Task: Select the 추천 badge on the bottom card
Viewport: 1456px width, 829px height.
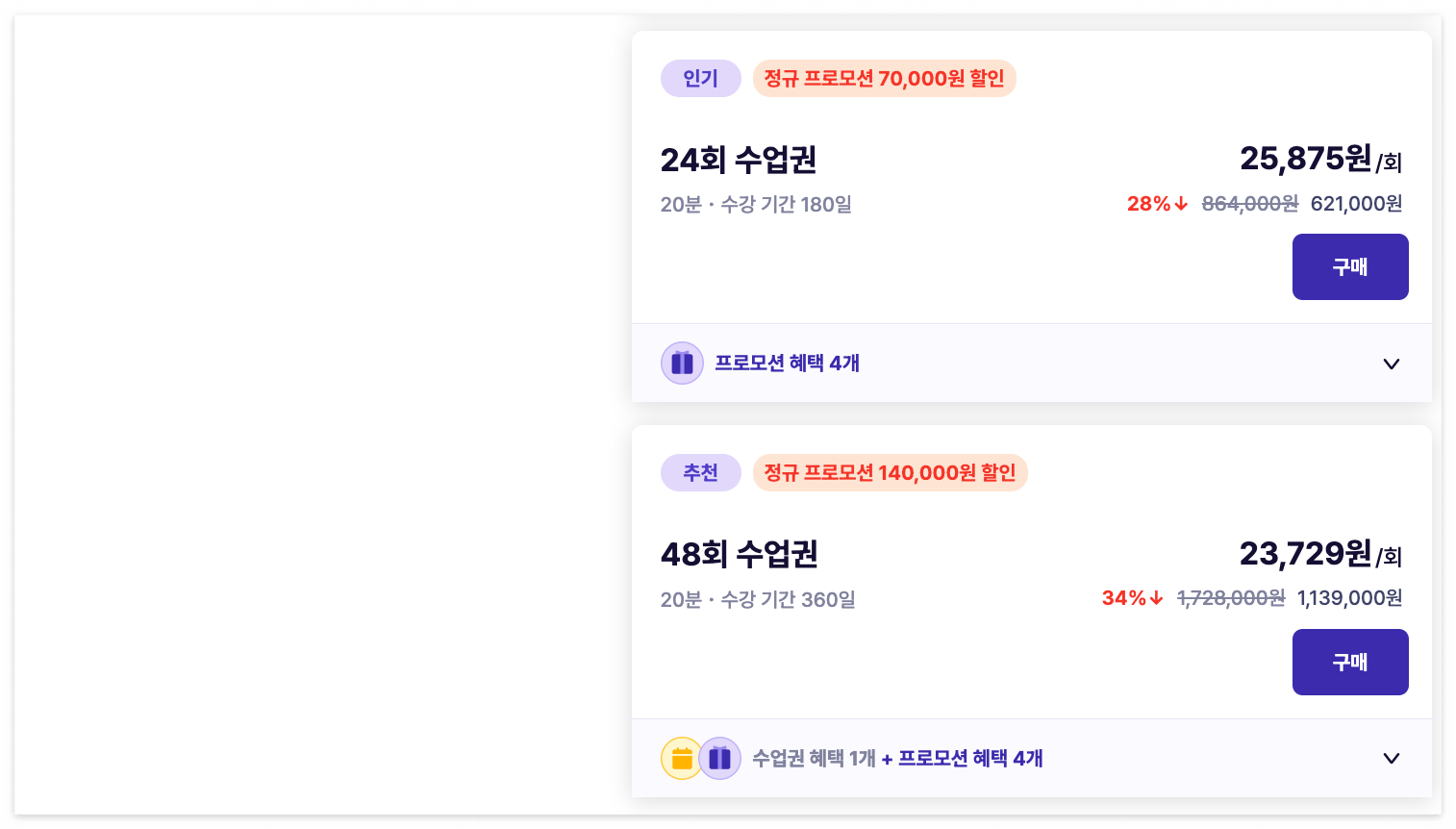Action: pos(701,472)
